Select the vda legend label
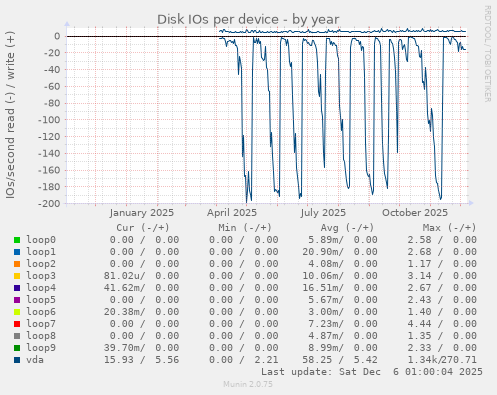 tap(35, 360)
